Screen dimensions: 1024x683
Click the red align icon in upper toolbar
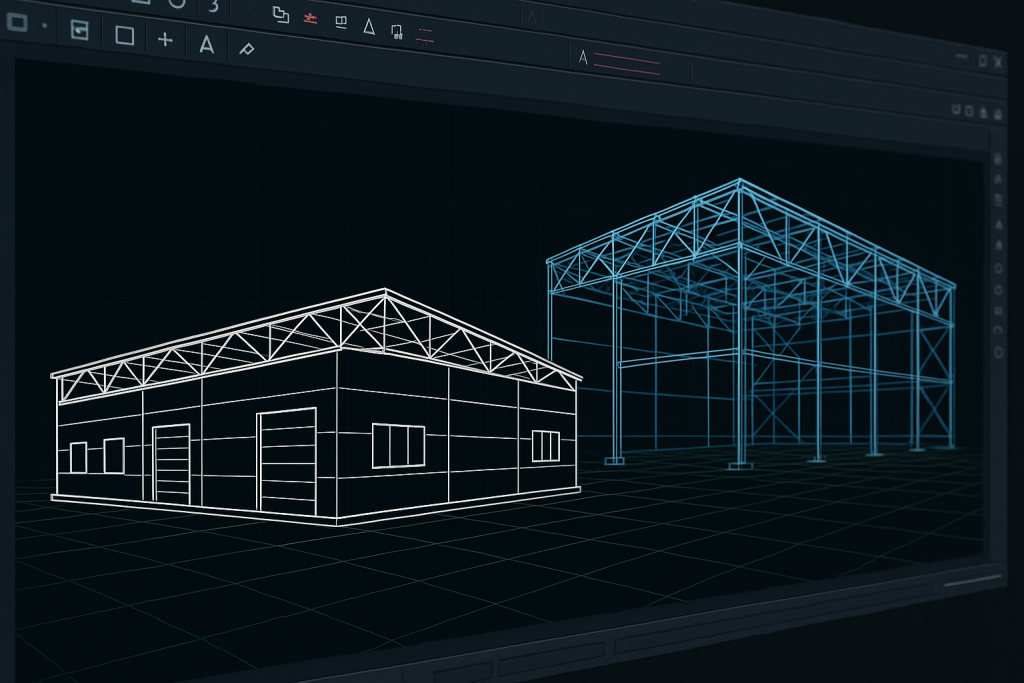coord(310,18)
